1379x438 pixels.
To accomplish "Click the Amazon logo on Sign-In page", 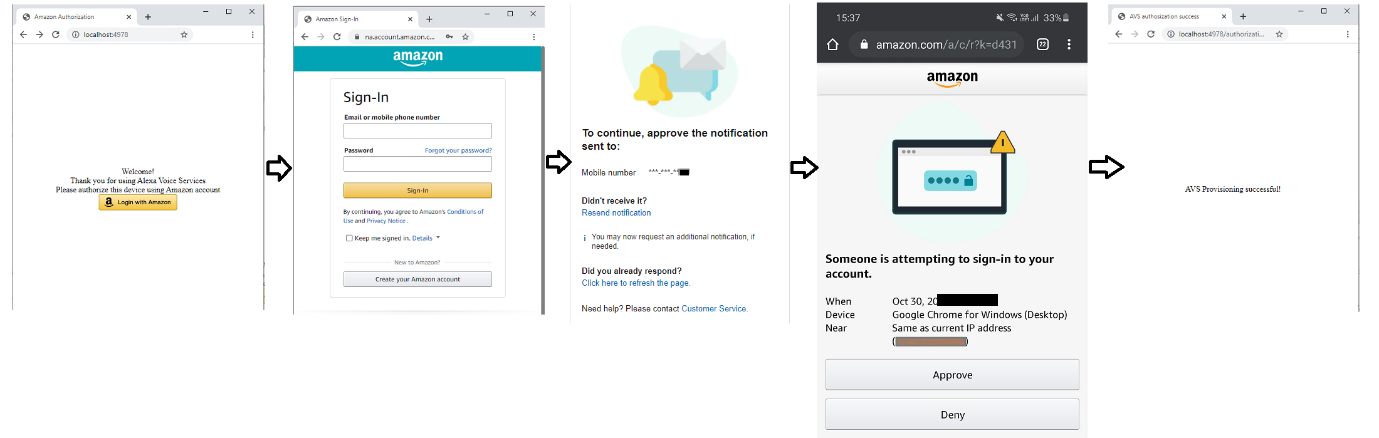I will (417, 58).
